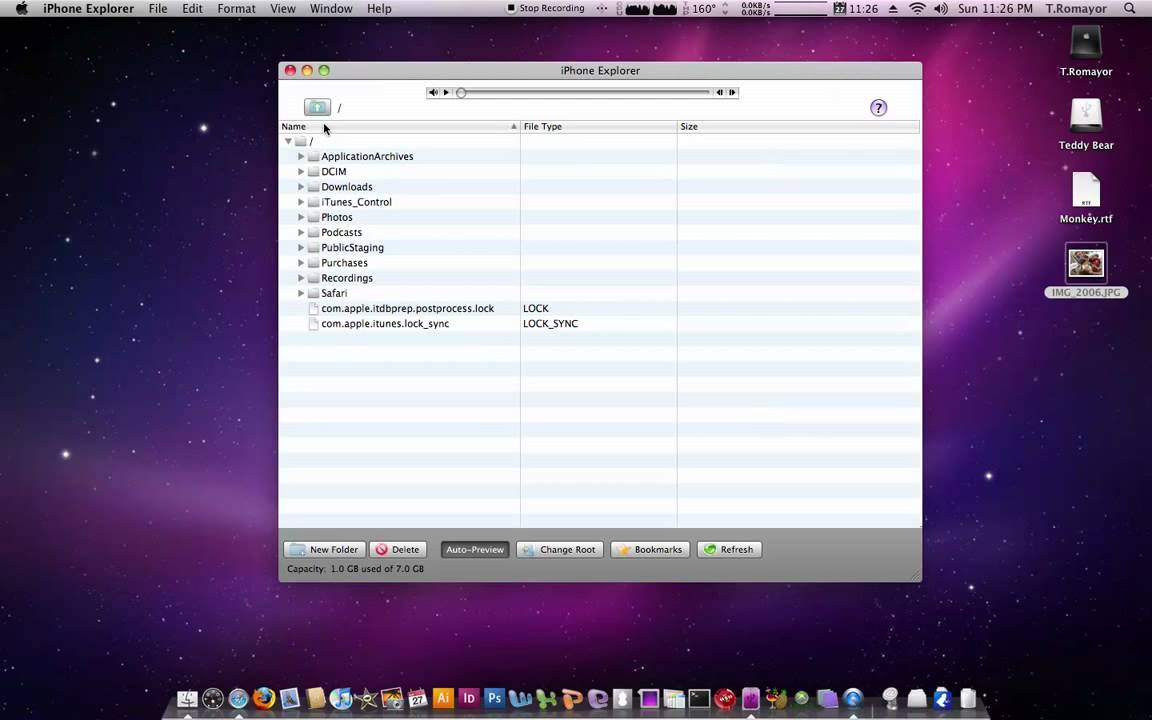
Task: Click the up-folder navigation icon
Action: (x=317, y=107)
